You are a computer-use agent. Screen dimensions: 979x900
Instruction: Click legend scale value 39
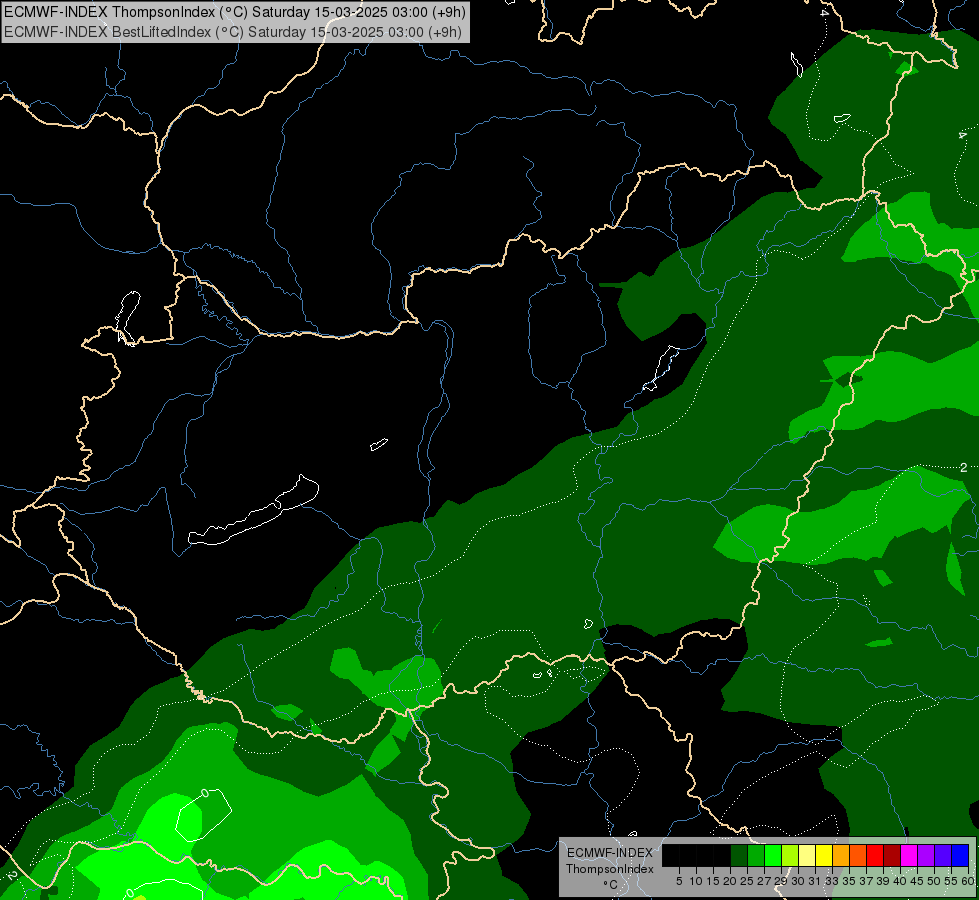coord(883,881)
